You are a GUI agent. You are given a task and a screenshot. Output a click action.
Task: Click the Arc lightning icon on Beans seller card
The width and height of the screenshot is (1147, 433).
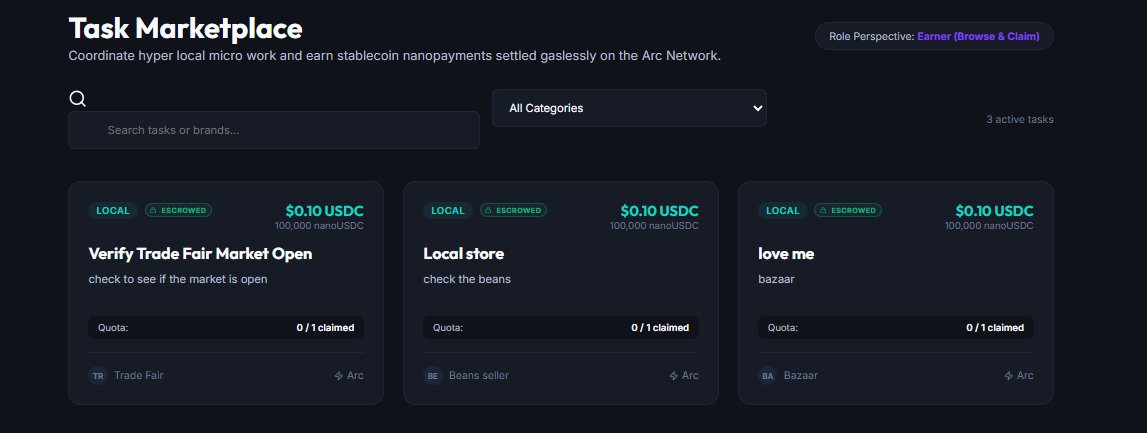pyautogui.click(x=674, y=376)
